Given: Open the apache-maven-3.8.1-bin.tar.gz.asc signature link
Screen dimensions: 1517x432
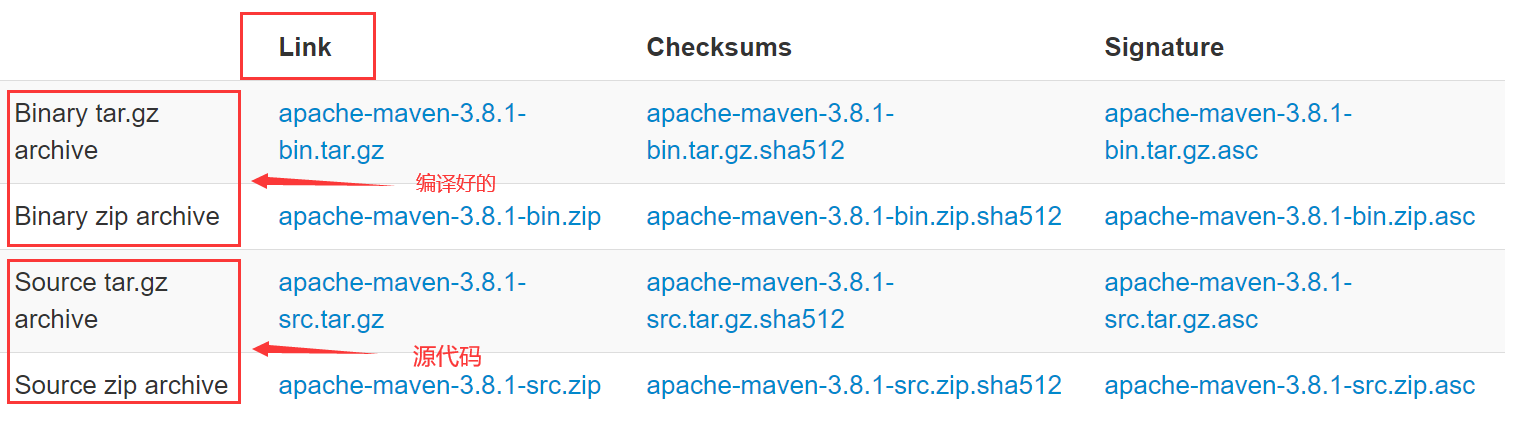Looking at the screenshot, I should pos(1228,132).
